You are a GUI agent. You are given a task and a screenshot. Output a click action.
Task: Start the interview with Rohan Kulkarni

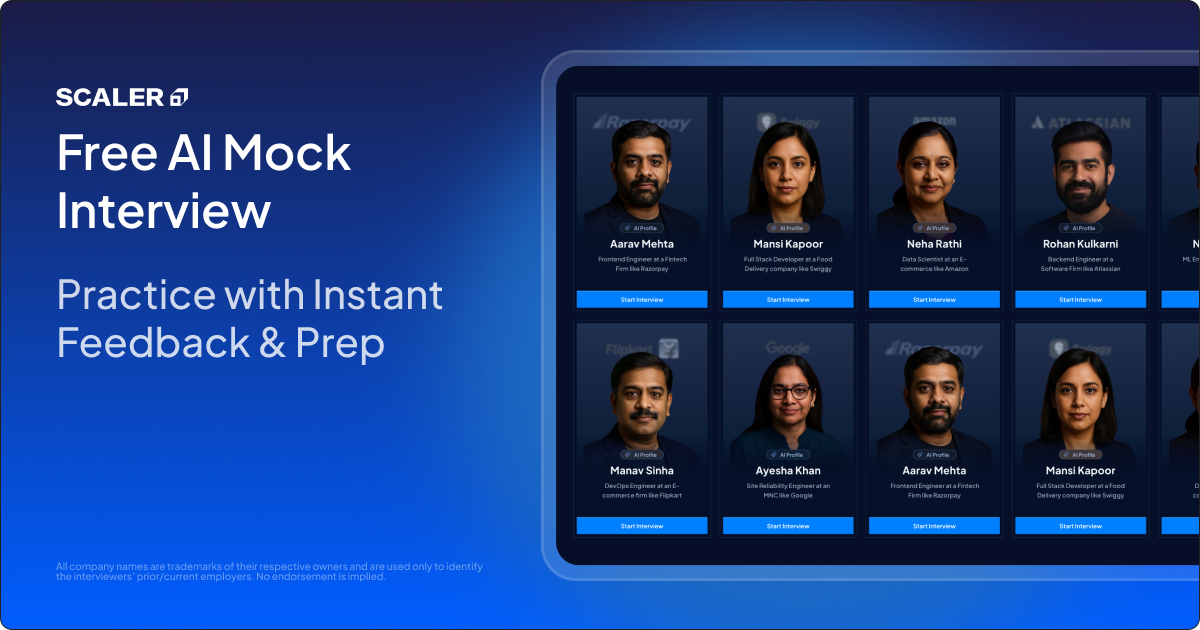coord(1079,299)
